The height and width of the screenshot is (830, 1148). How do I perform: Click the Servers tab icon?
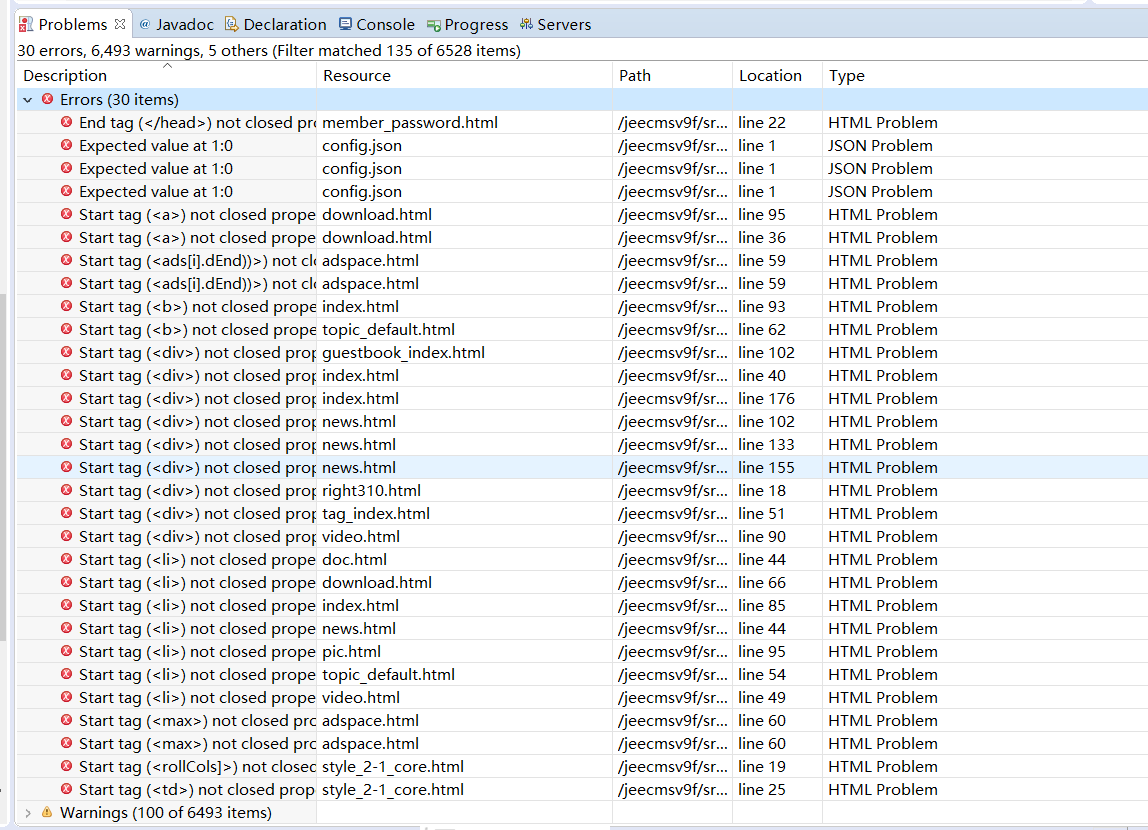[x=526, y=24]
